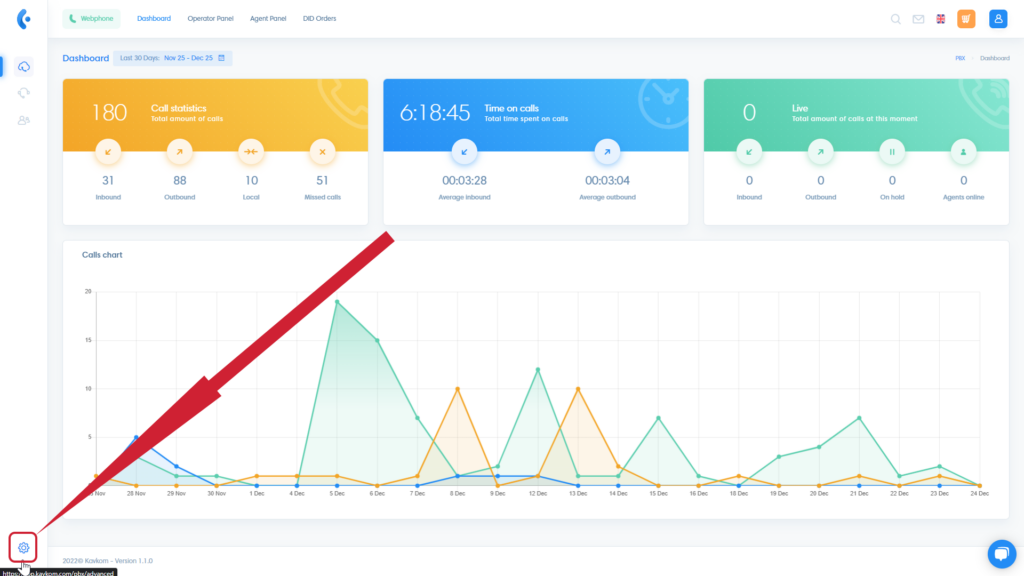Go to DID Orders

click(x=321, y=19)
